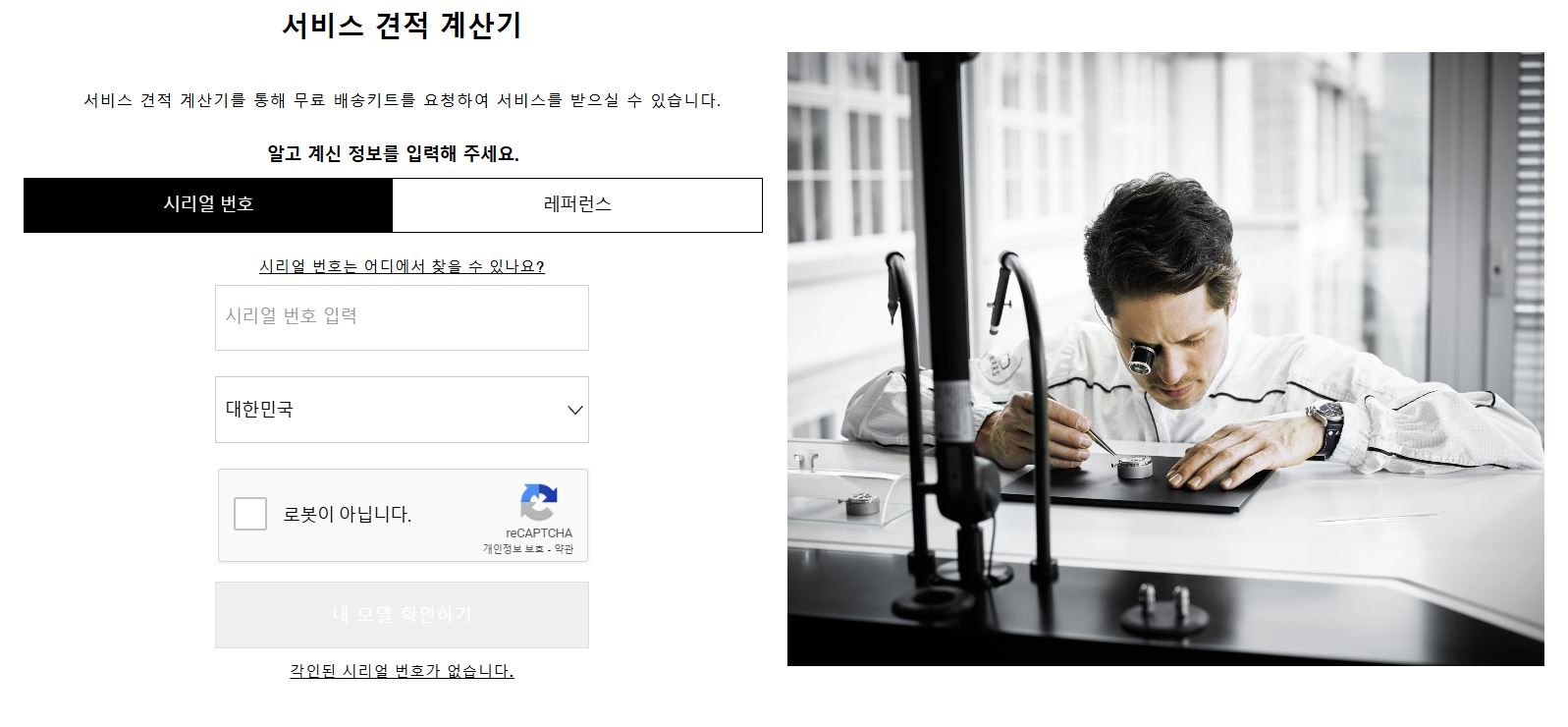Tick the 로봇이 아닙니다 checkbox

[x=250, y=514]
